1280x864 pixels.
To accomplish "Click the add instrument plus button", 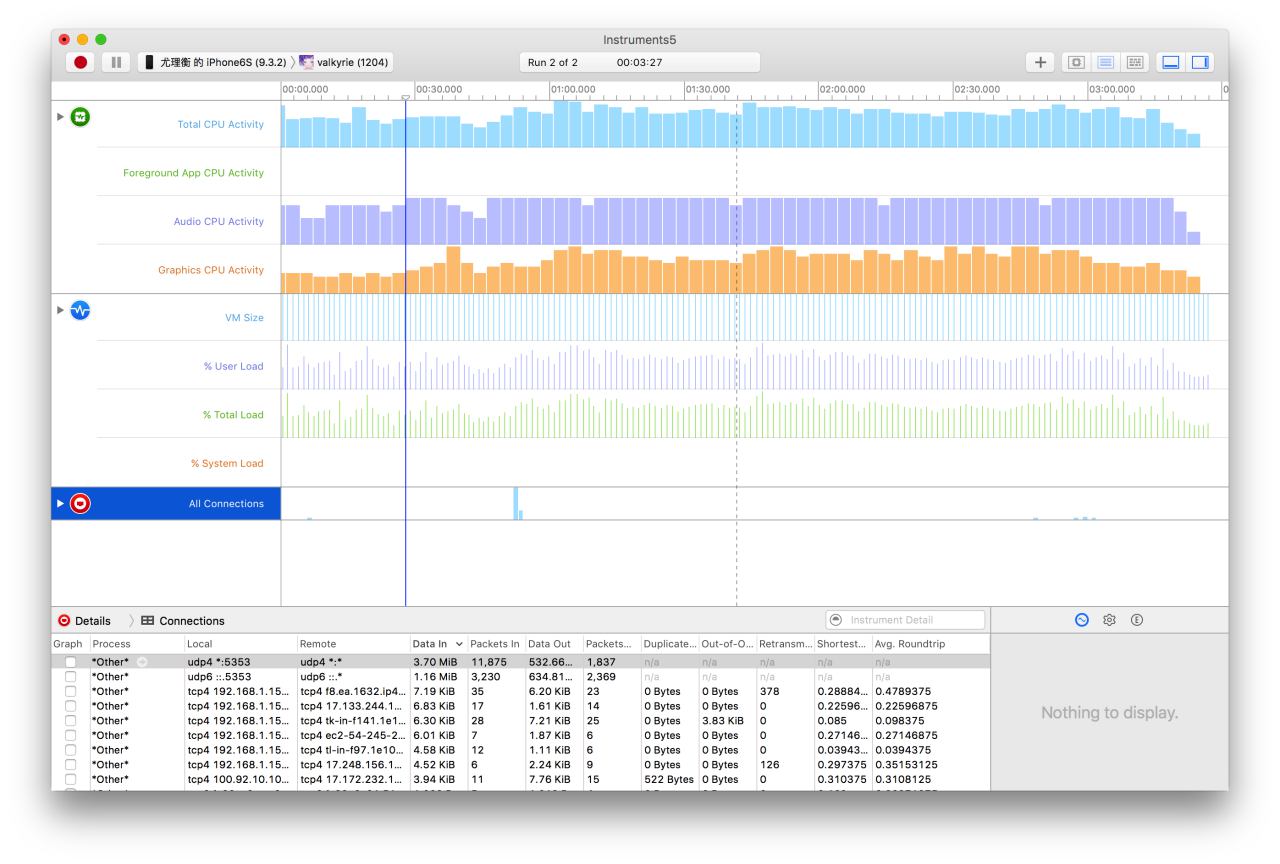I will (x=1040, y=63).
